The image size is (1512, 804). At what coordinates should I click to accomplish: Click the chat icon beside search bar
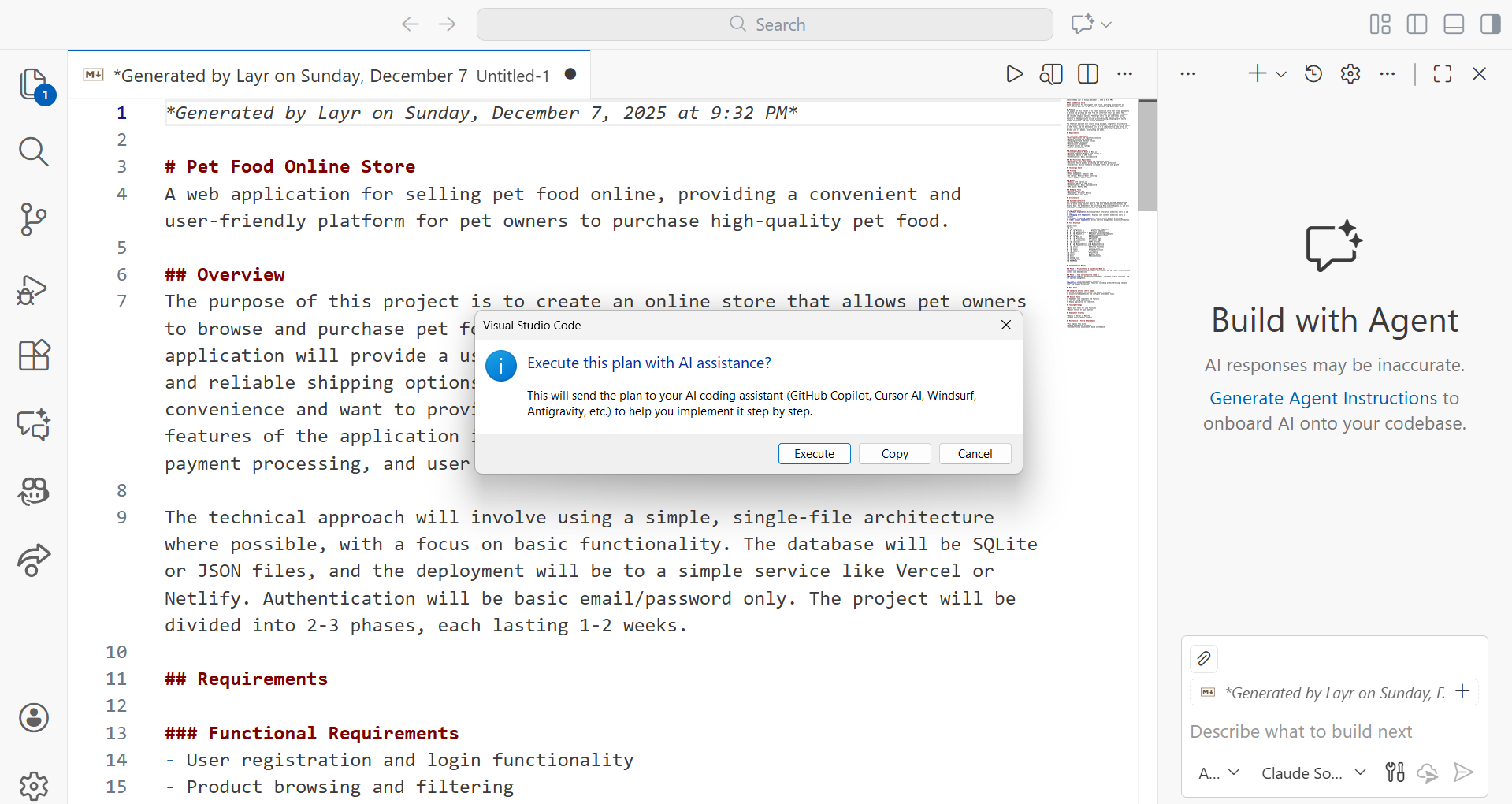tap(1083, 24)
